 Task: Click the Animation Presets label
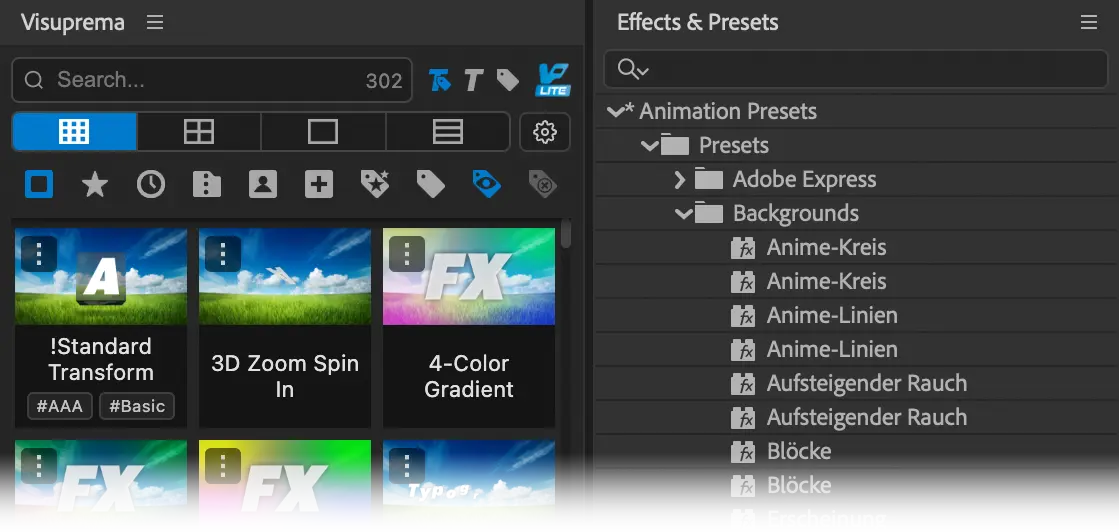[x=728, y=111]
